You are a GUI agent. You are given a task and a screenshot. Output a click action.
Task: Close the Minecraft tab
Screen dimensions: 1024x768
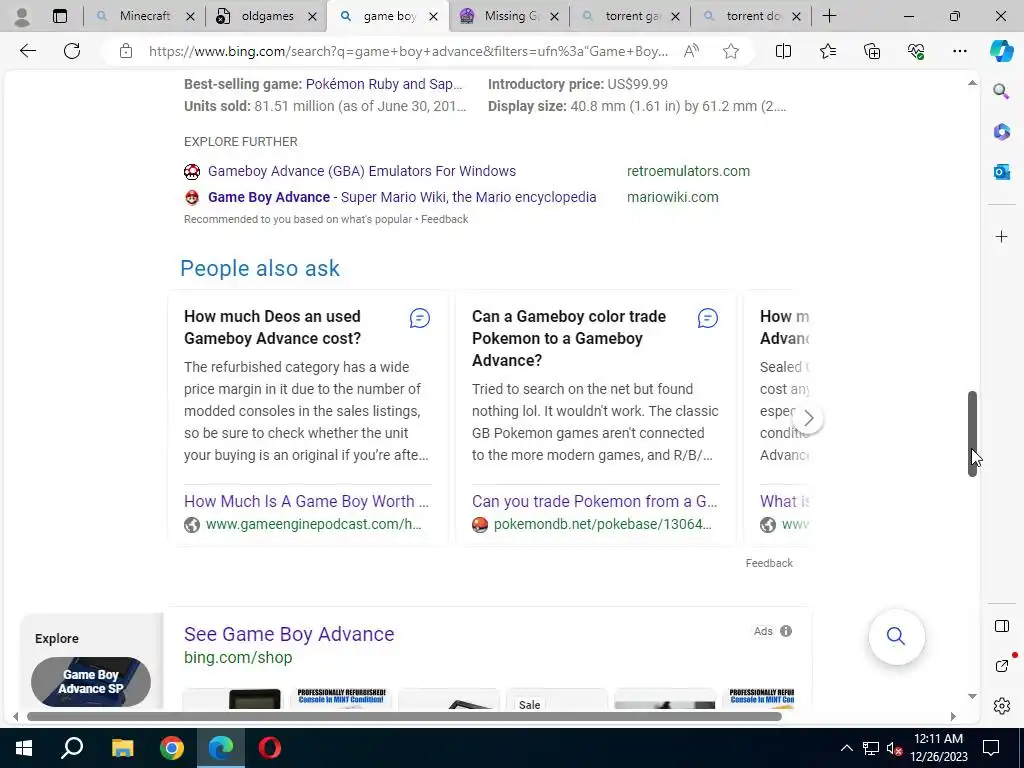190,17
